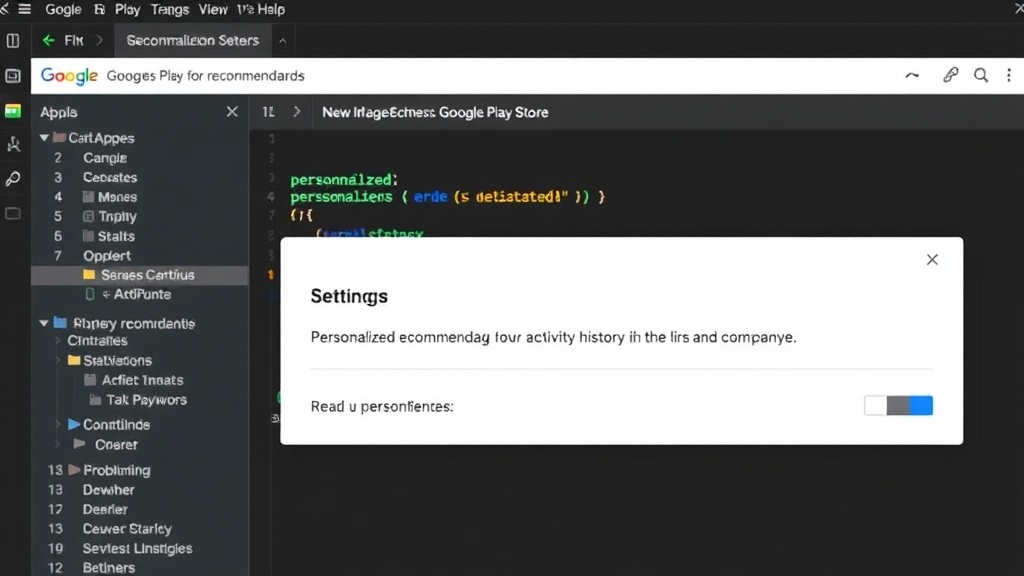The image size is (1024, 576).
Task: Open the three-dot more options menu
Action: pyautogui.click(x=1009, y=76)
